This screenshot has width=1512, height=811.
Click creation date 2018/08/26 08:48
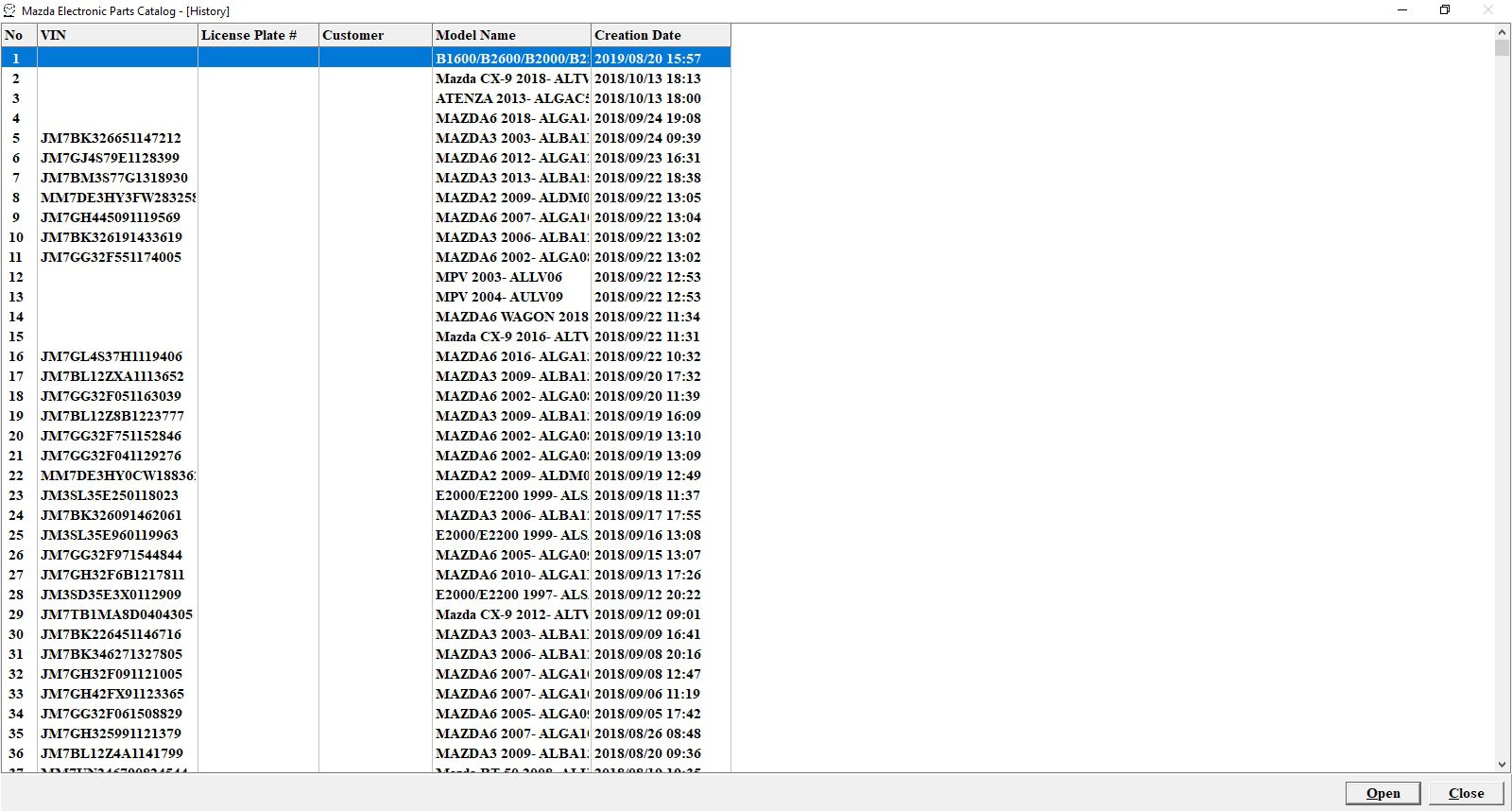pyautogui.click(x=647, y=733)
